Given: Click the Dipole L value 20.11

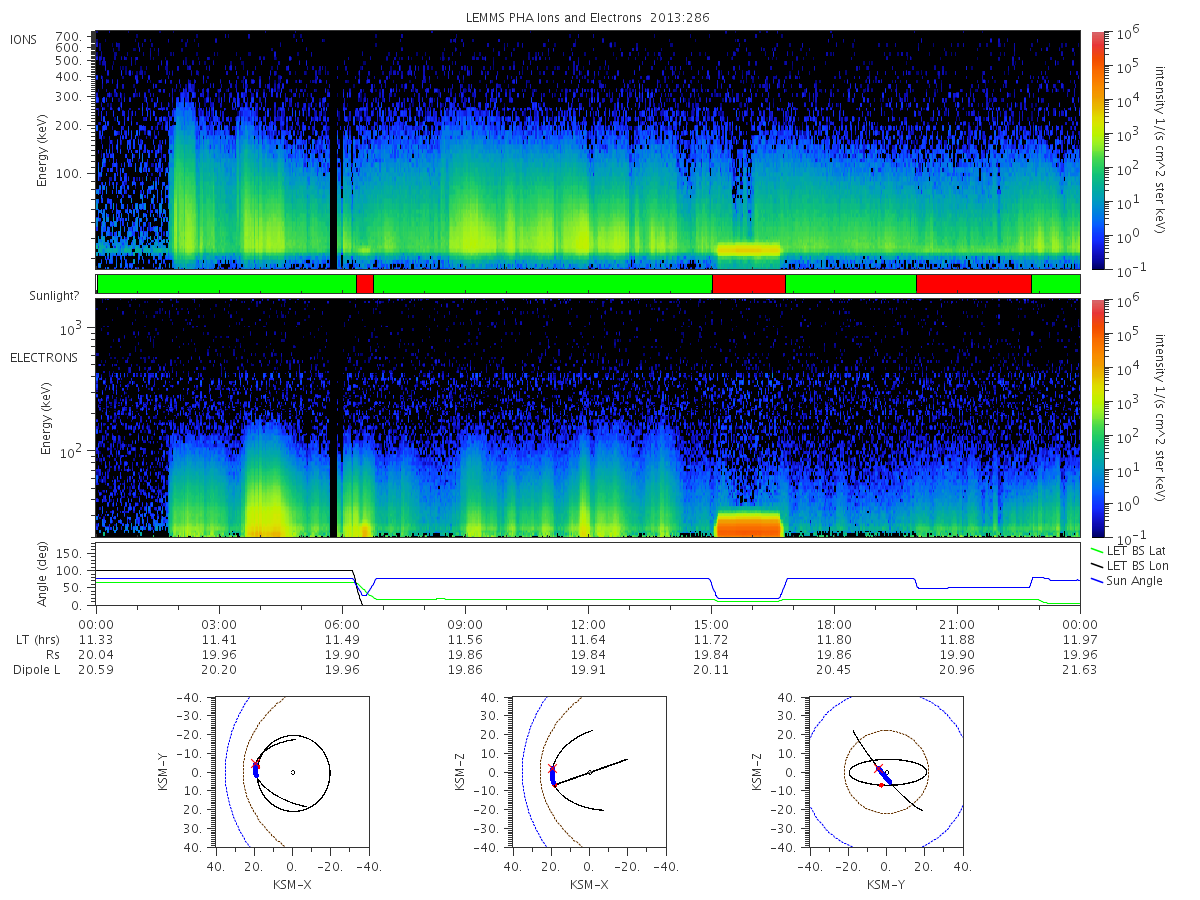Looking at the screenshot, I should [711, 669].
